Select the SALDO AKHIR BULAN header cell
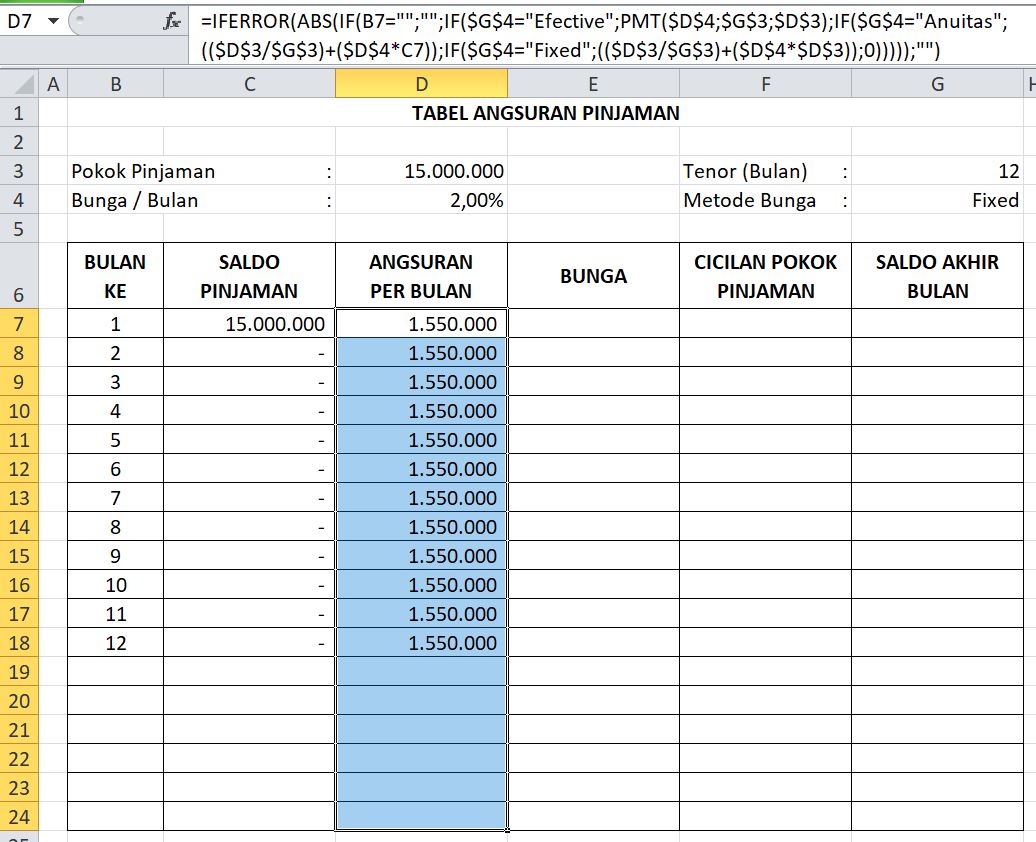Image resolution: width=1036 pixels, height=842 pixels. [x=937, y=276]
